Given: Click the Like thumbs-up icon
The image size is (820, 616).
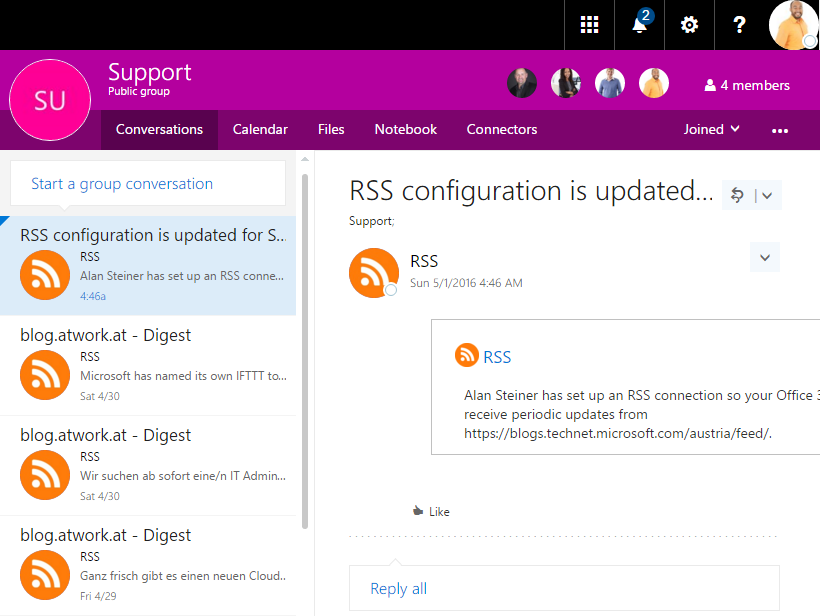Looking at the screenshot, I should click(418, 511).
